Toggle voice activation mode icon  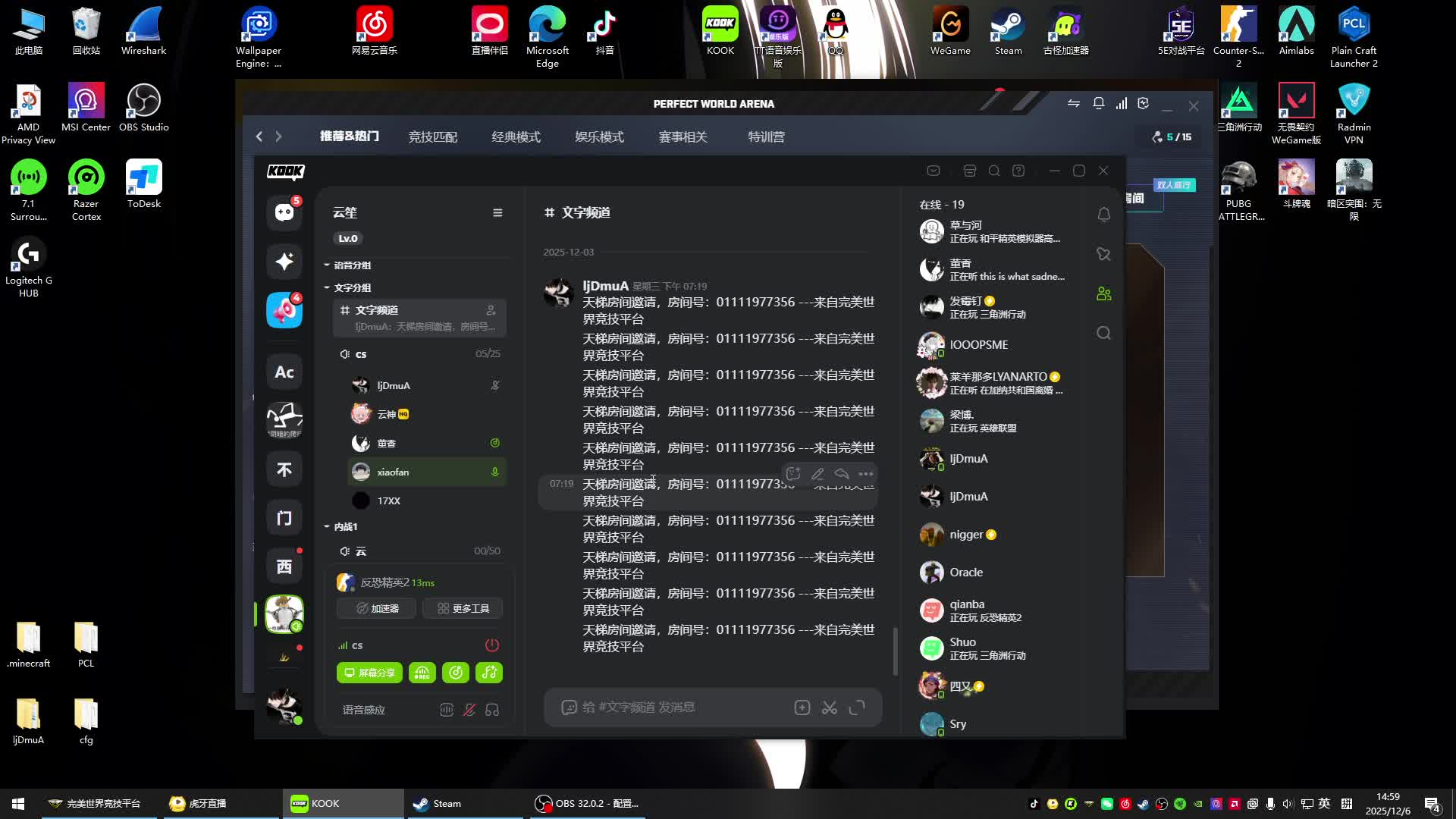point(447,710)
